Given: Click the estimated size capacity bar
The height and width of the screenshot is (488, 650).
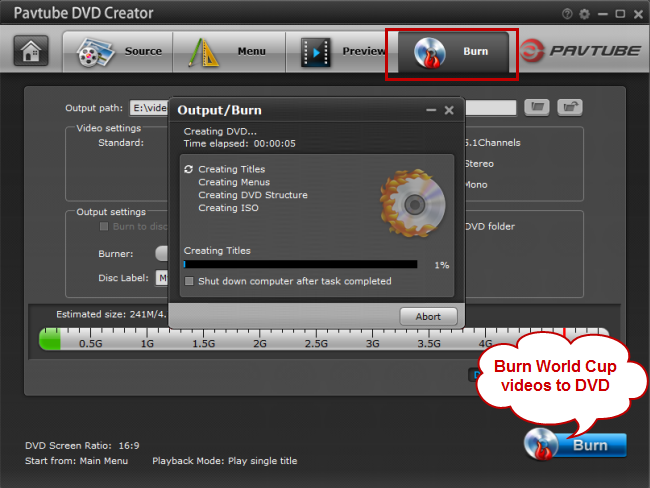Looking at the screenshot, I should (324, 339).
